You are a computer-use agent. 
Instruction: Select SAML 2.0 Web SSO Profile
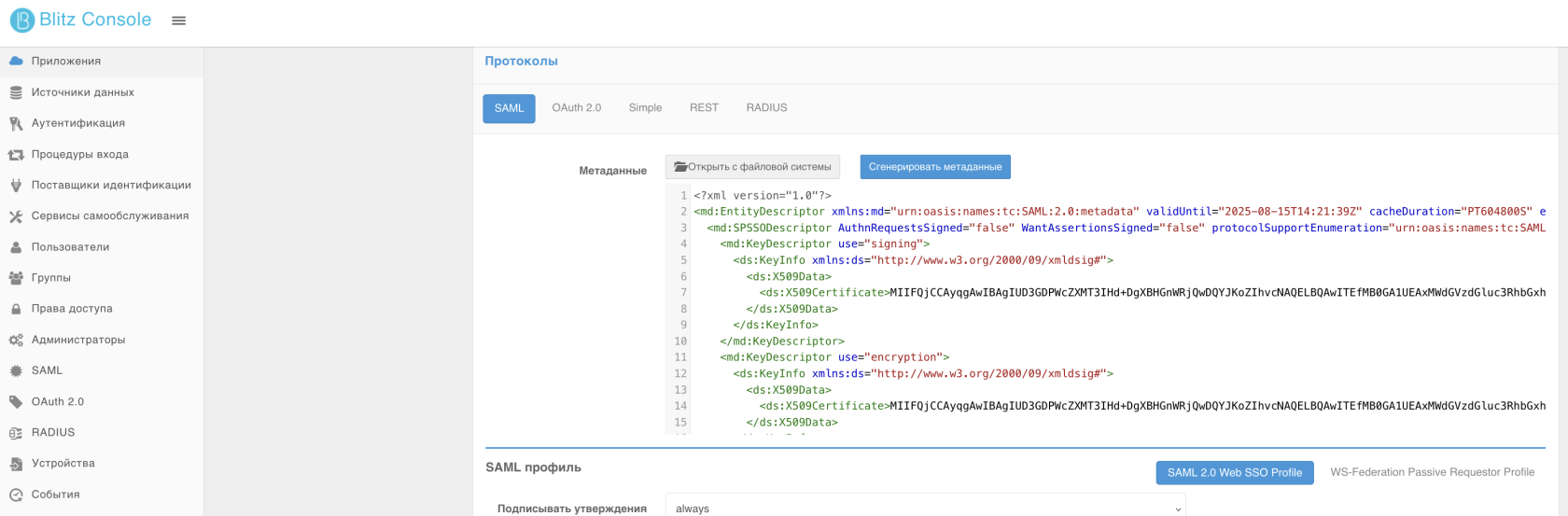pyautogui.click(x=1234, y=473)
